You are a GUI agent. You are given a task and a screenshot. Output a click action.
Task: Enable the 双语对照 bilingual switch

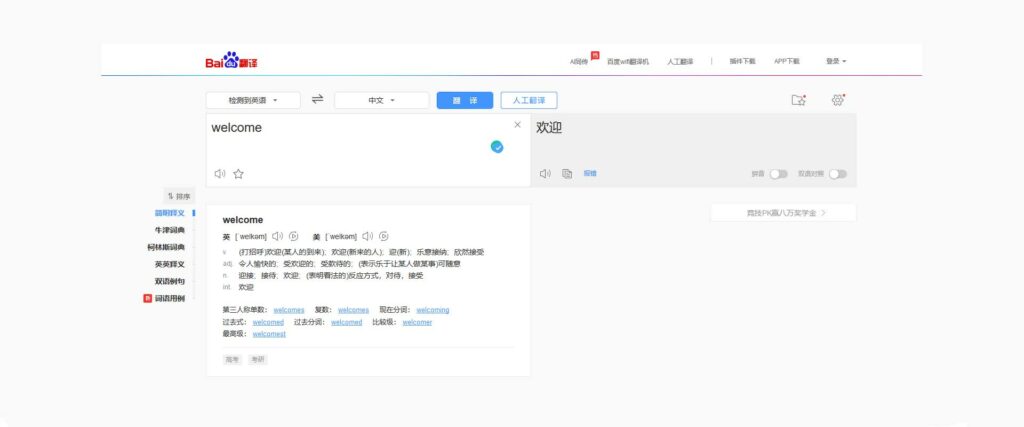[x=837, y=174]
